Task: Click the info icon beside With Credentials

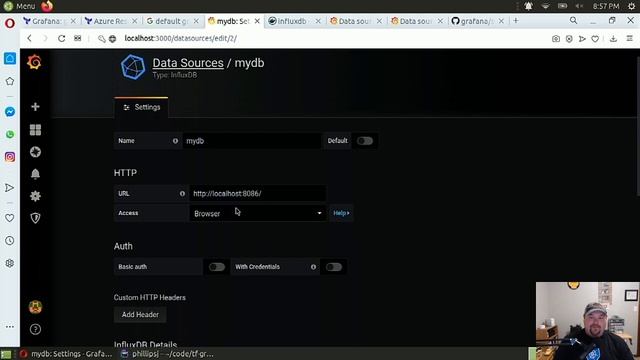Action: point(313,267)
